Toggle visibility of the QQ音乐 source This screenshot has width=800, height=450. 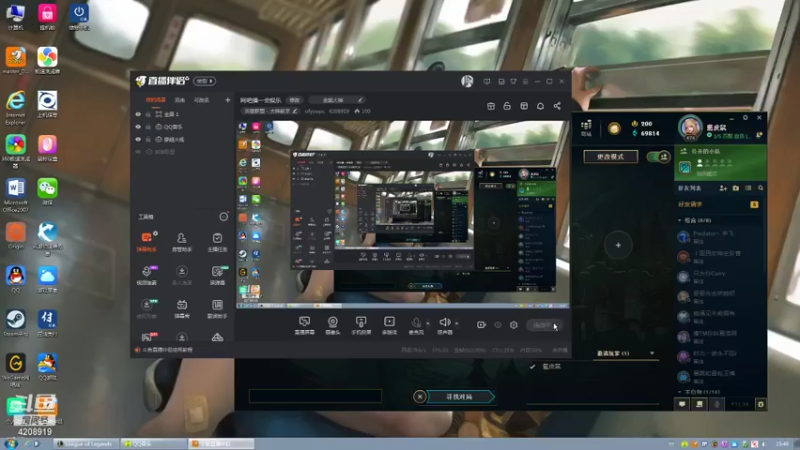138,127
